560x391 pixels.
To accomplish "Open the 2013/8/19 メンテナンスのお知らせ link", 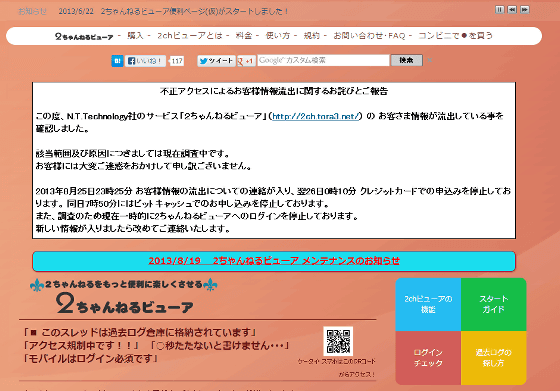I will coord(274,261).
